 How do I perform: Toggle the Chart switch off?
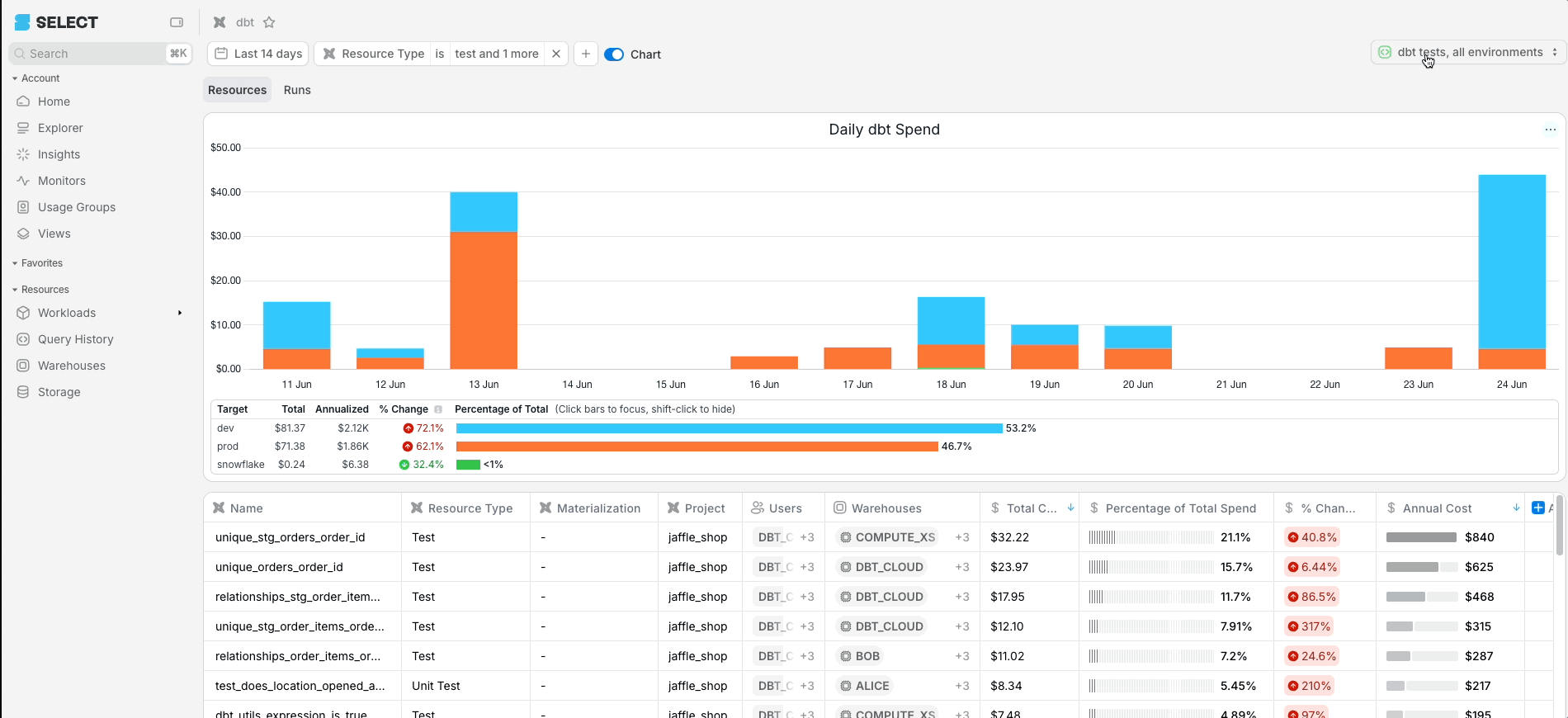tap(614, 54)
